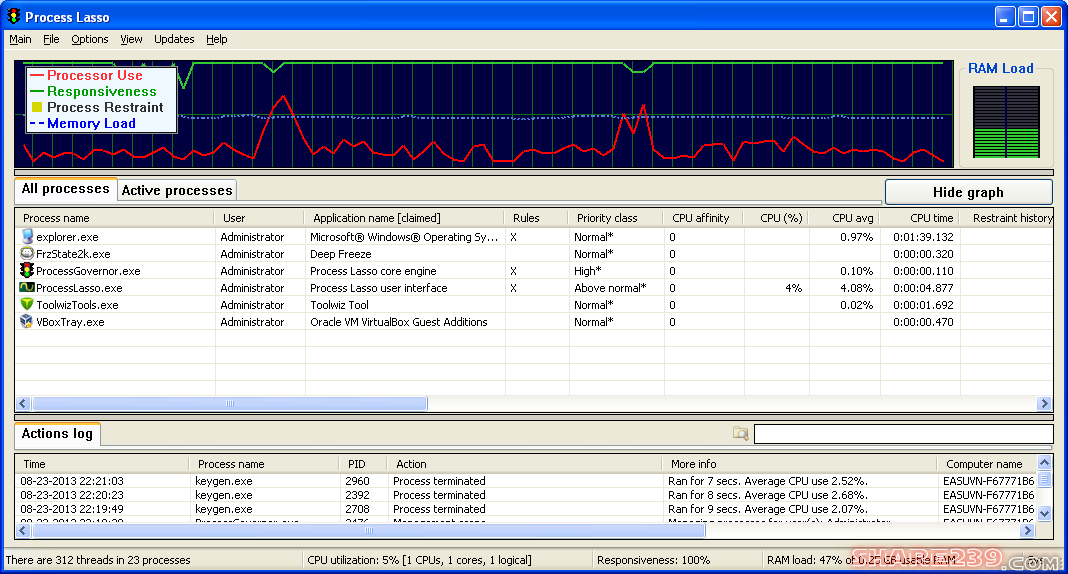Click the ProcessGovernor.exe traffic light icon
This screenshot has height=574, width=1068.
(x=27, y=270)
